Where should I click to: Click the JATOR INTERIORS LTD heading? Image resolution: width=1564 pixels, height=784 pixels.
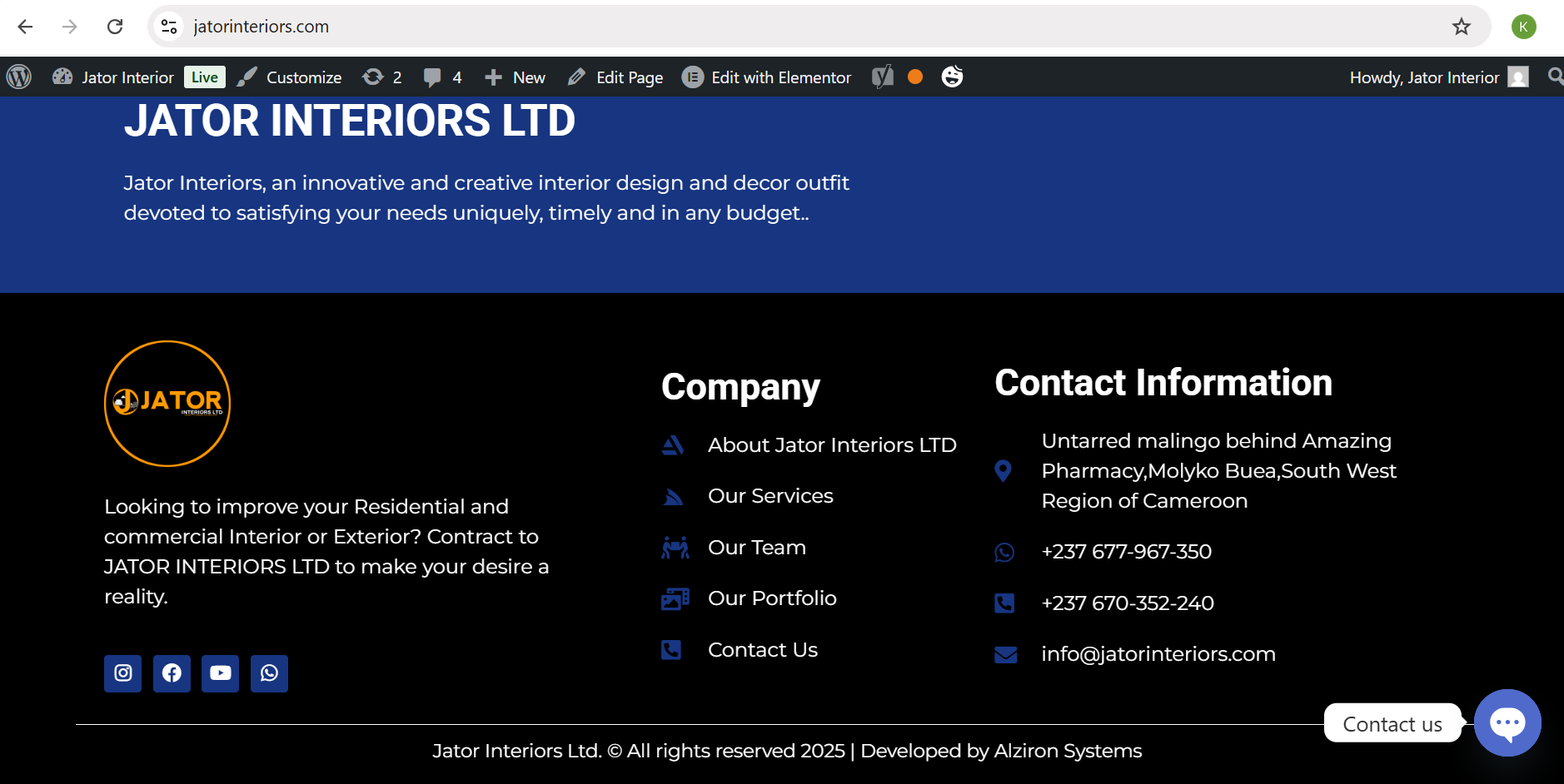click(350, 121)
